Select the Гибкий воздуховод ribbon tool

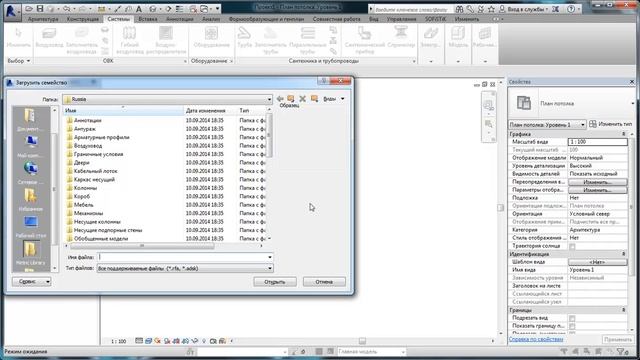pos(130,40)
